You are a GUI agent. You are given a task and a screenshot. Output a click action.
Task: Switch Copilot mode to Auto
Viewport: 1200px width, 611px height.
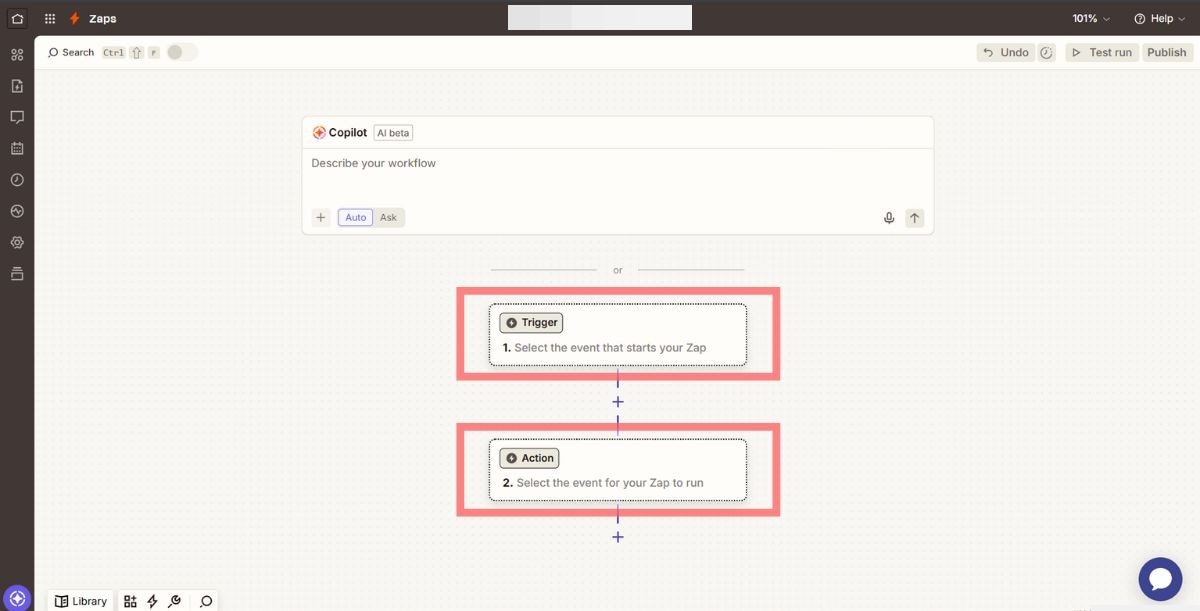[x=355, y=217]
